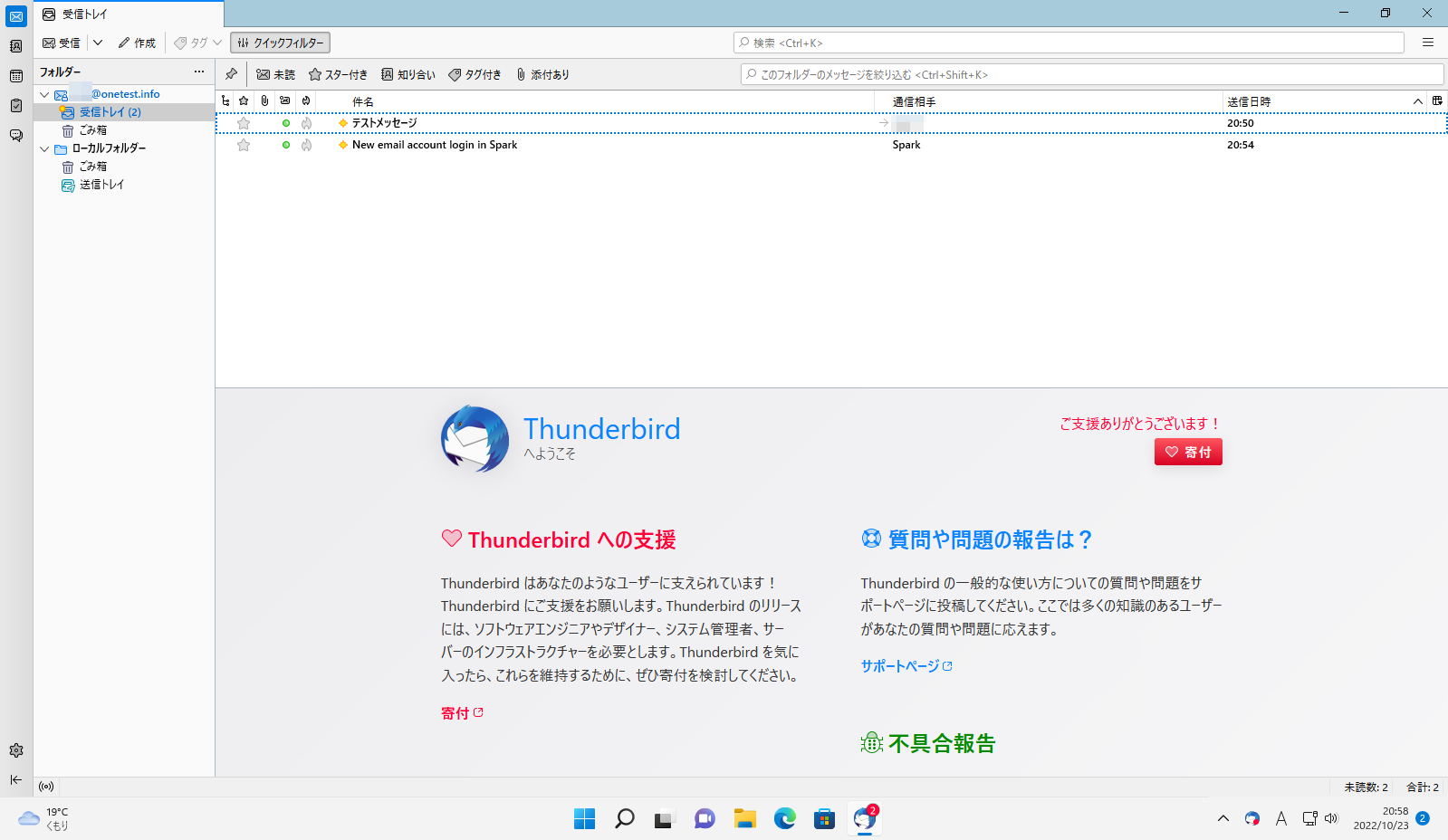Image resolution: width=1448 pixels, height=840 pixels.
Task: Open the weather widget showing 19°C
Action: tap(43, 819)
